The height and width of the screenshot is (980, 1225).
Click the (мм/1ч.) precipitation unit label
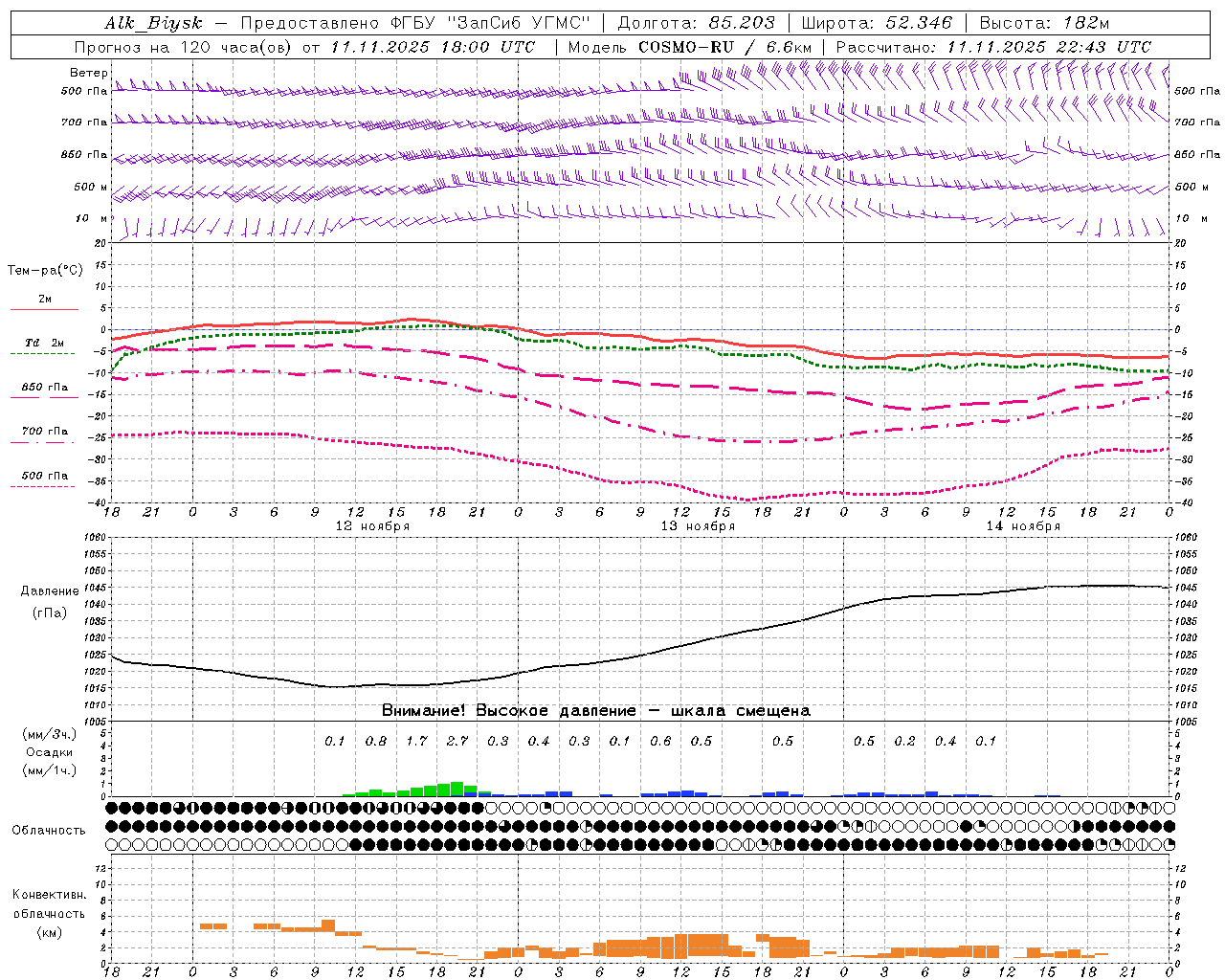point(50,770)
